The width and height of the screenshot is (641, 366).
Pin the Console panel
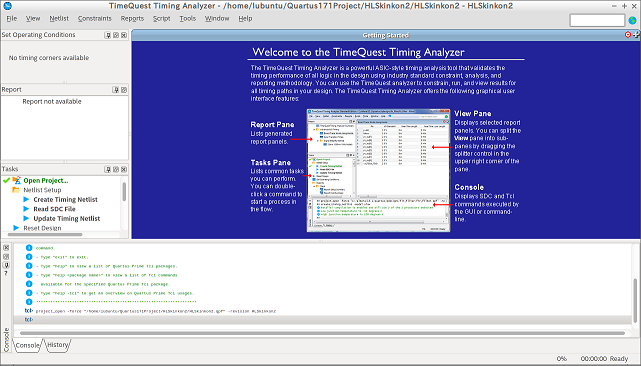coord(6,265)
